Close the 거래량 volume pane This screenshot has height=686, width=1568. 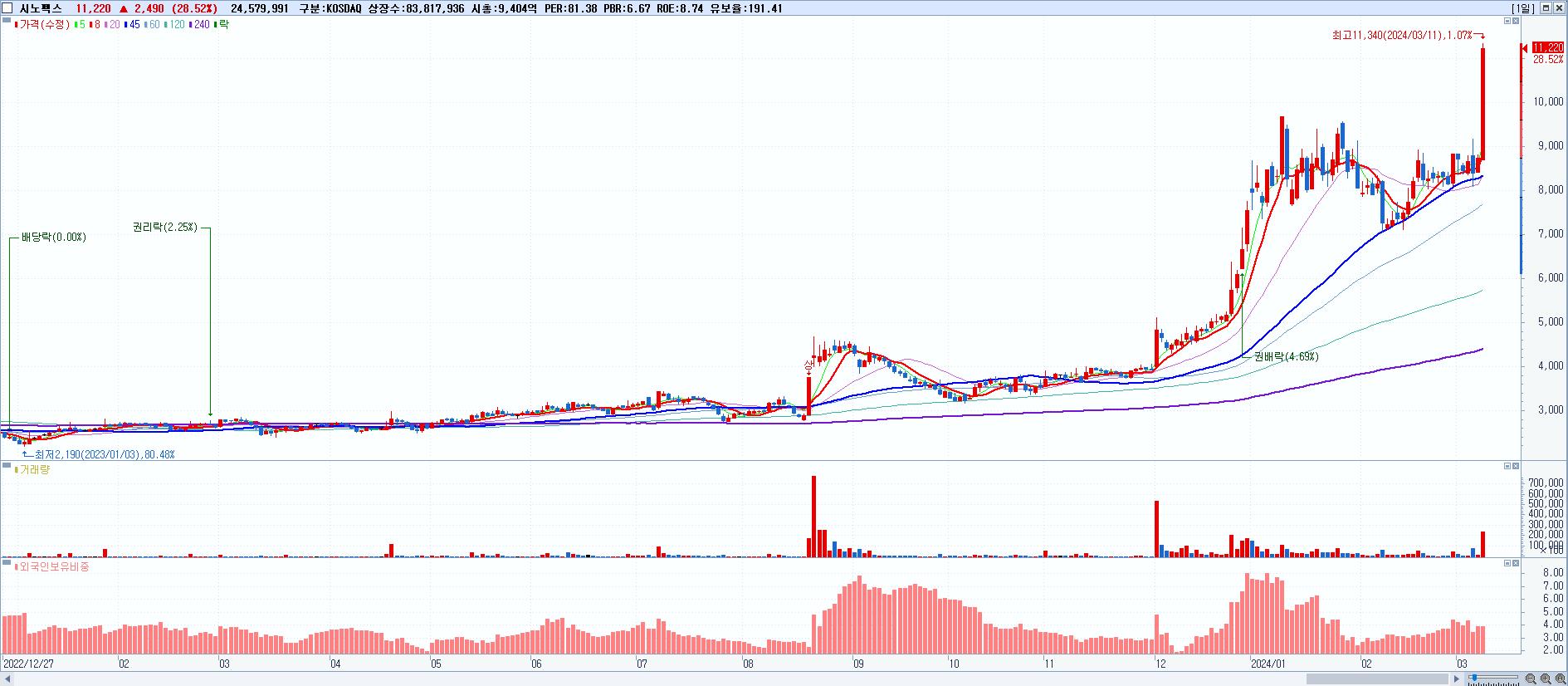1517,467
